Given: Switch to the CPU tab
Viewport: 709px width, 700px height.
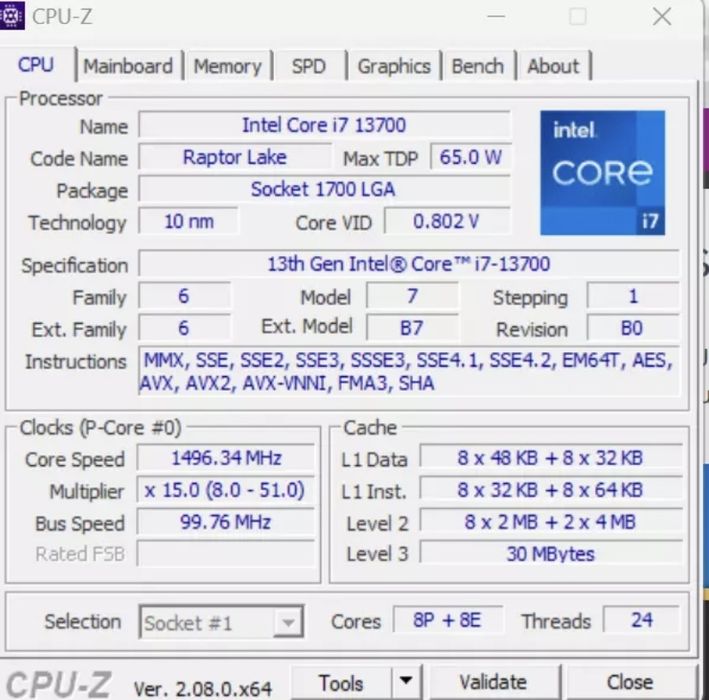Looking at the screenshot, I should coord(36,65).
